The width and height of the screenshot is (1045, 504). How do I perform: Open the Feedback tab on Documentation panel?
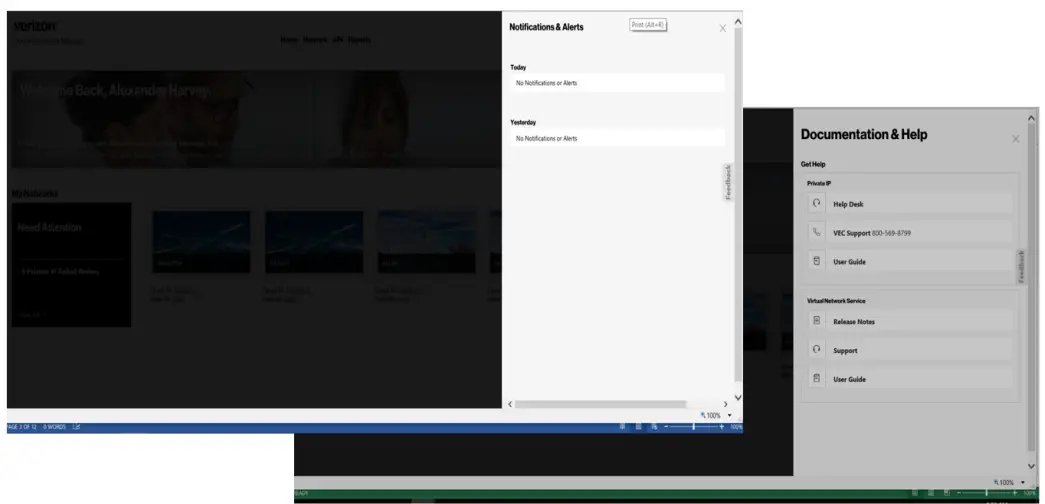[x=1022, y=267]
